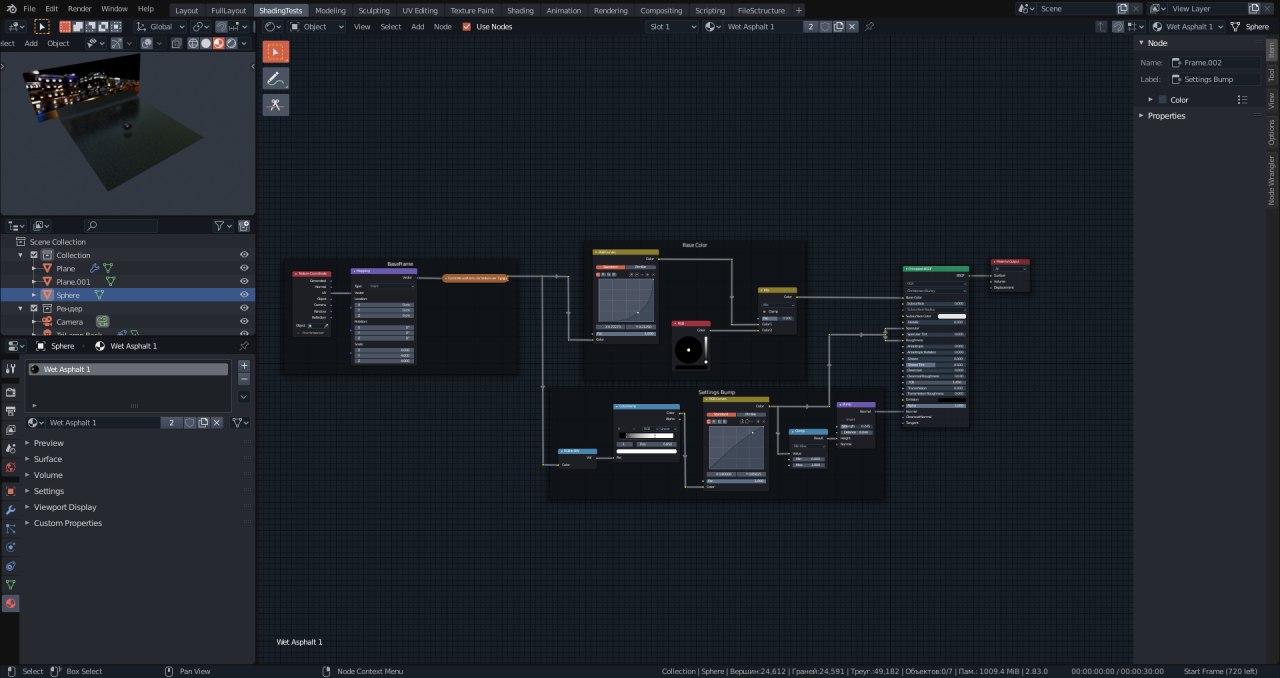
Task: Add a new collection in outliner
Action: tap(243, 226)
